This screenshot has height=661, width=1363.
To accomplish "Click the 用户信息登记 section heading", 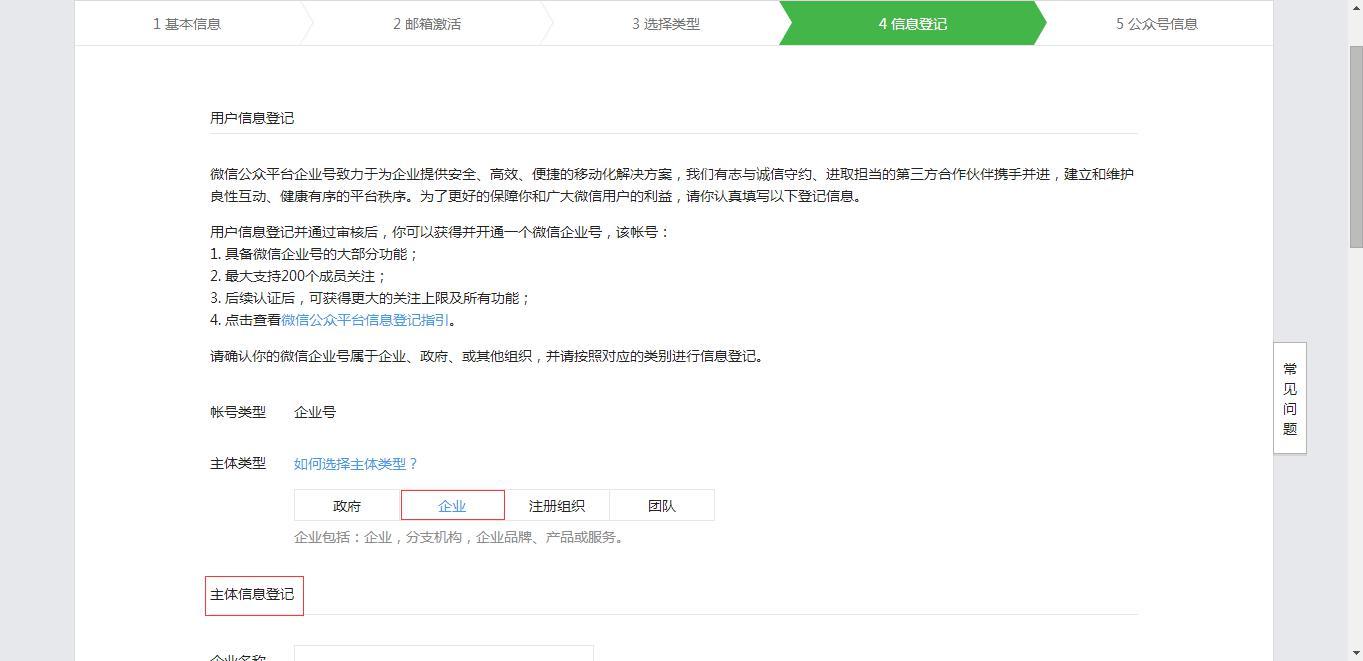I will [252, 118].
